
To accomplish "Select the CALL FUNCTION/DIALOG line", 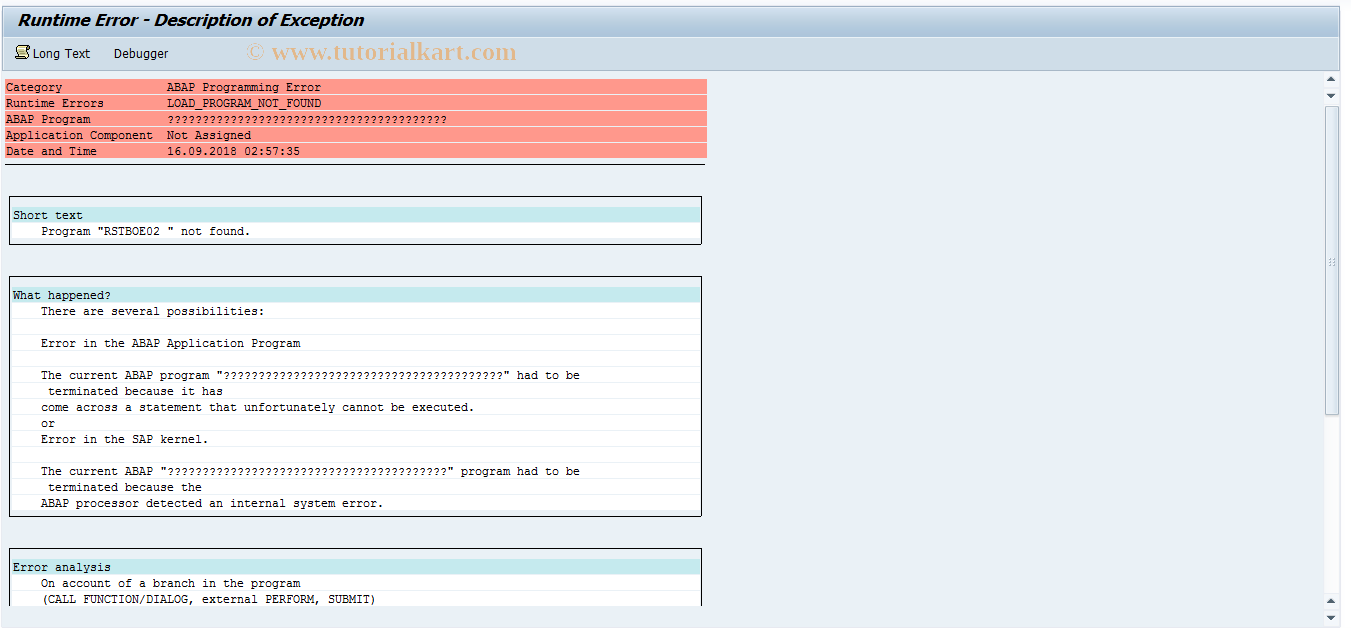I will pos(209,599).
